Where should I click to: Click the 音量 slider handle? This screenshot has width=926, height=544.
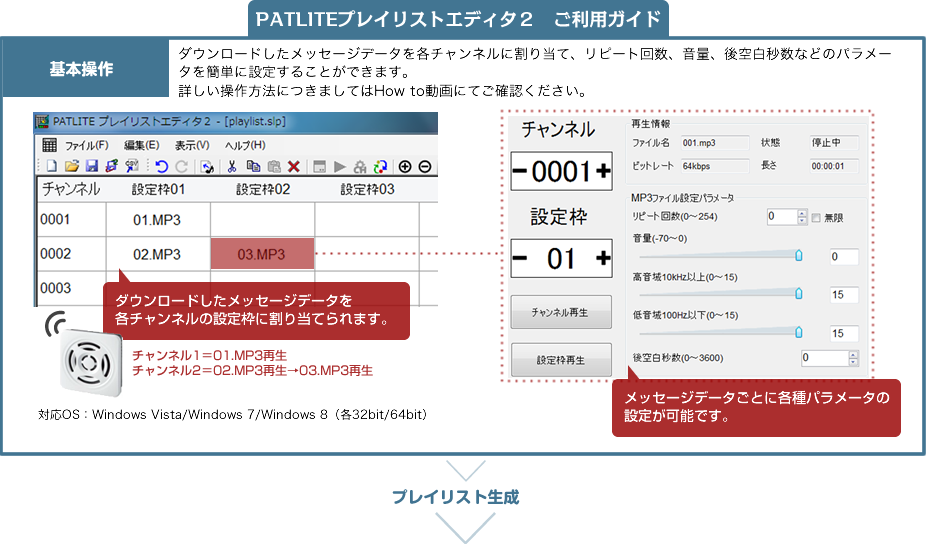click(x=798, y=255)
